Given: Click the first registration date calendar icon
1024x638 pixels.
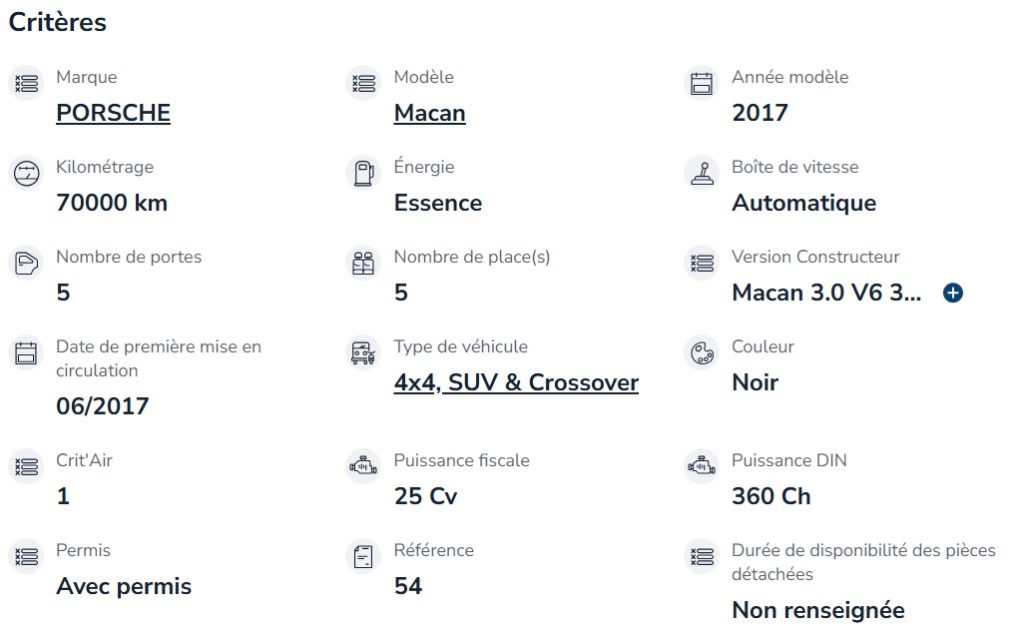Looking at the screenshot, I should coord(27,353).
